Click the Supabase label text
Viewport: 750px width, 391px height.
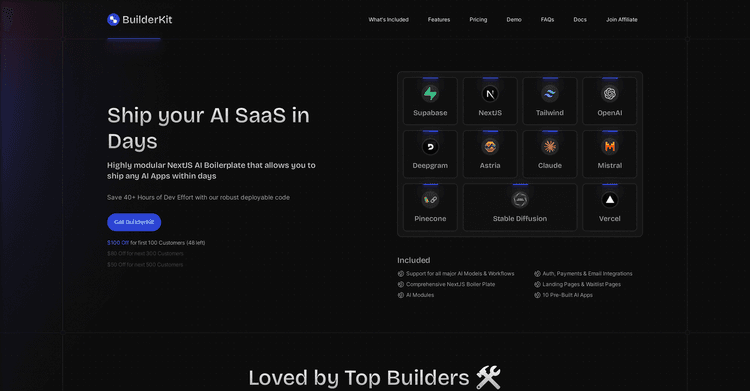[430, 113]
